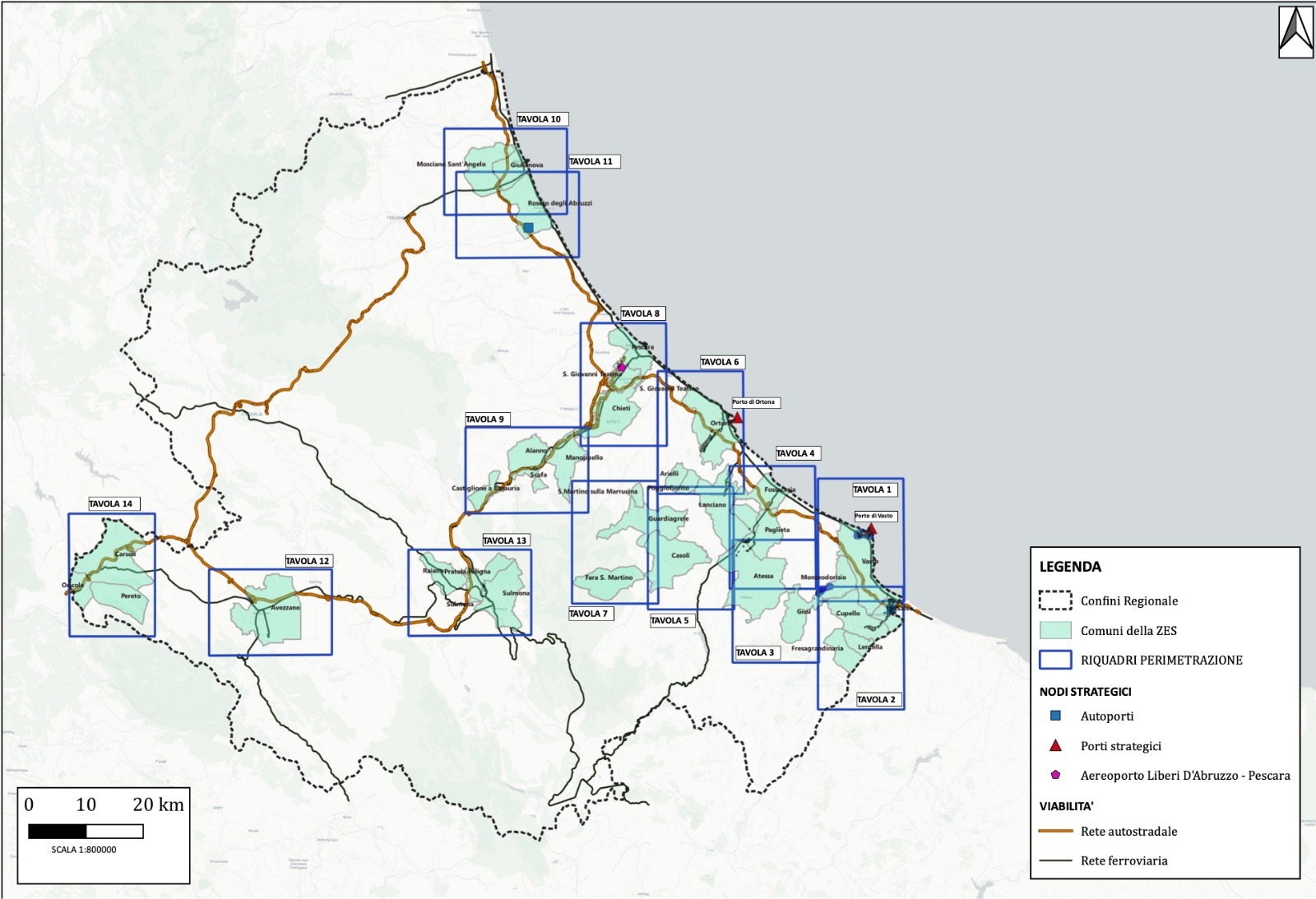This screenshot has height=899, width=1316.
Task: Click the magenta airport pentagon near Pescara
Action: 622,367
